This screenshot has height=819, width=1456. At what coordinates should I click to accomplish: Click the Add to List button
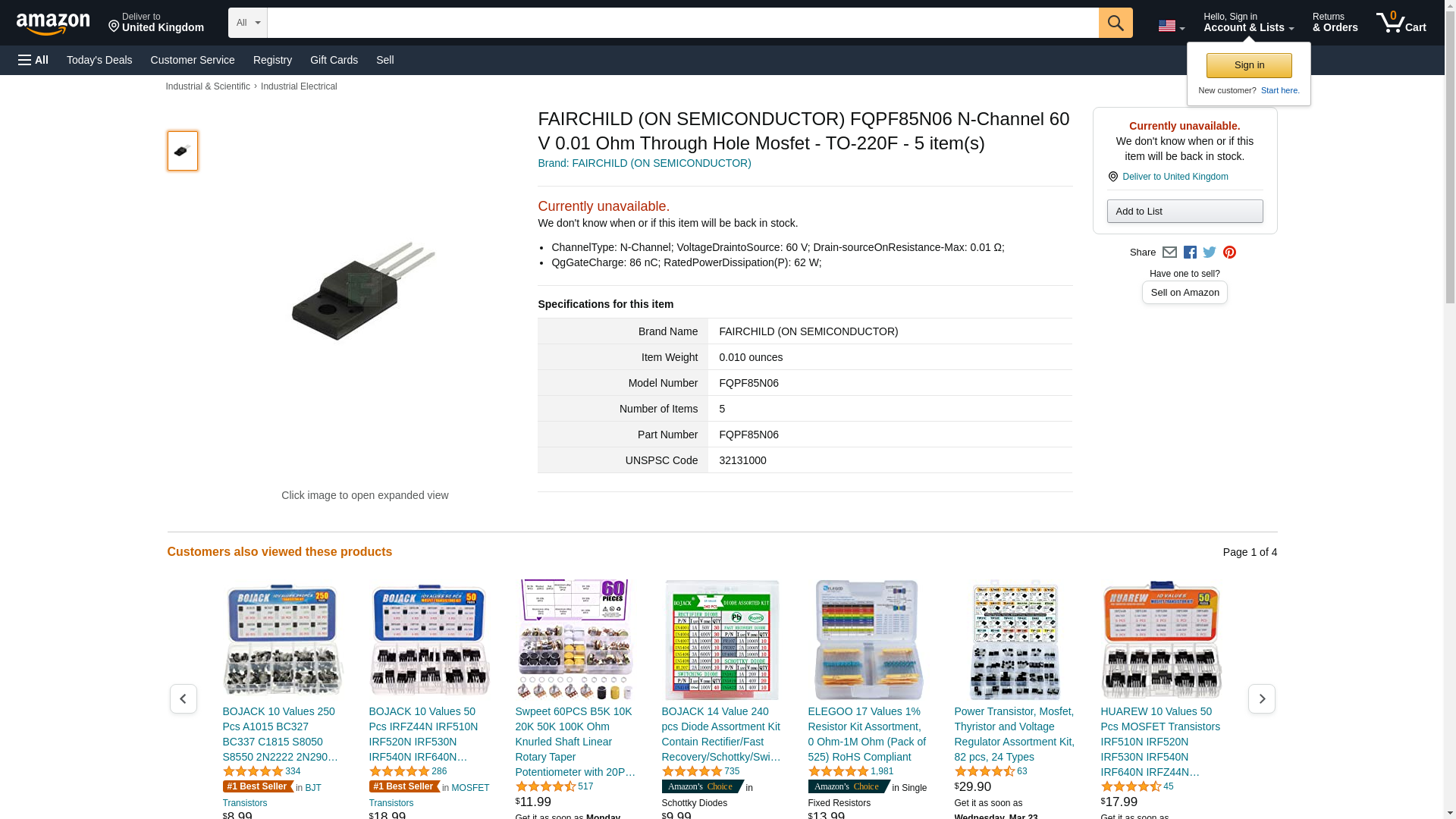(x=1185, y=211)
